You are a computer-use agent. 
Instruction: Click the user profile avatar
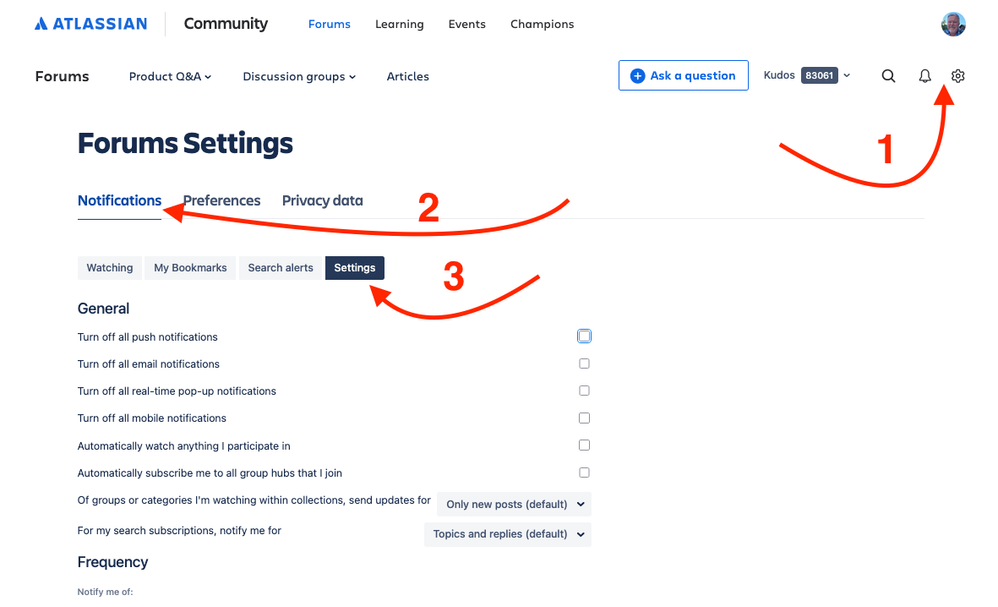pyautogui.click(x=953, y=24)
